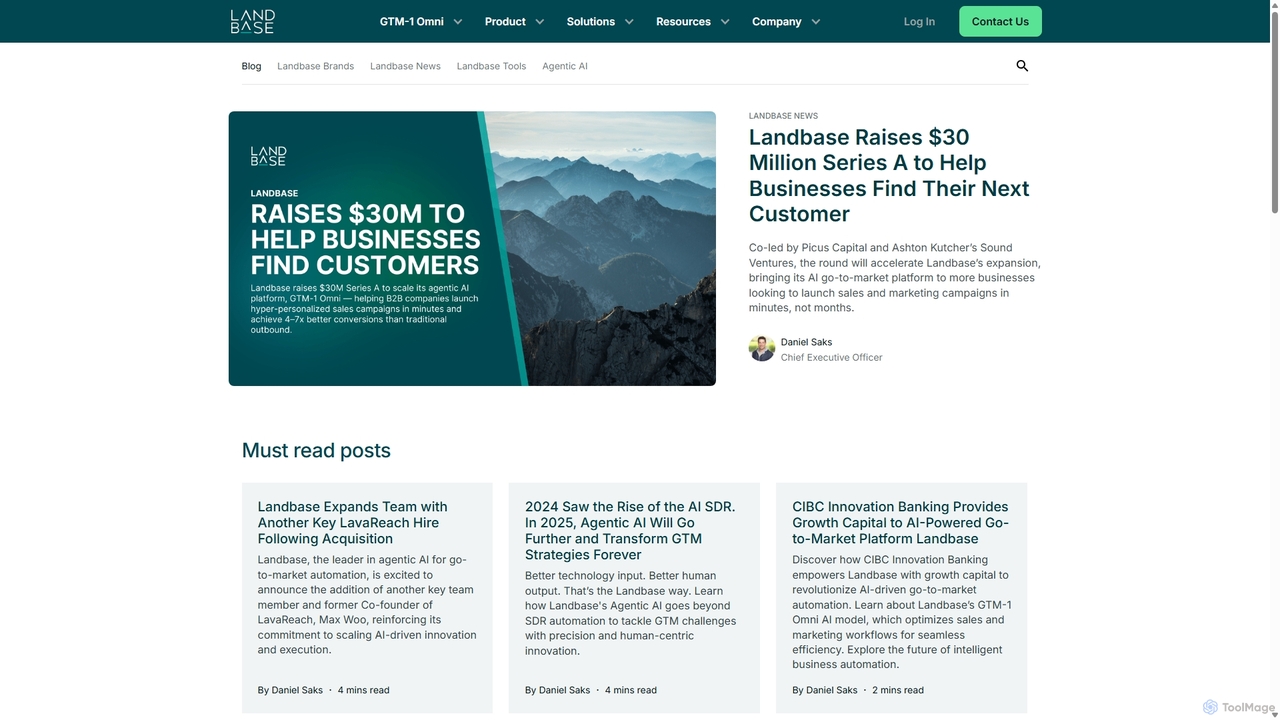Image resolution: width=1280 pixels, height=720 pixels.
Task: Expand the Product menu chevron
Action: pos(540,21)
